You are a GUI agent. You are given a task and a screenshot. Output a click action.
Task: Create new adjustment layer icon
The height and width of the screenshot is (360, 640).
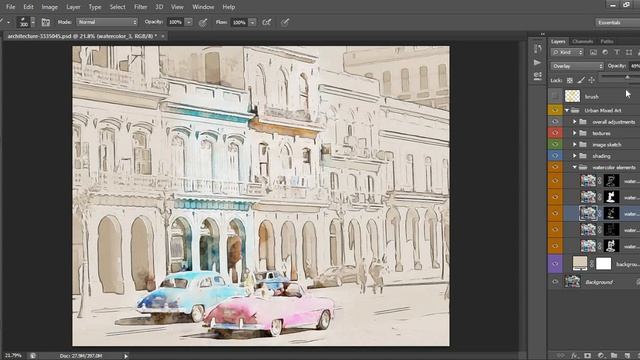pyautogui.click(x=601, y=356)
